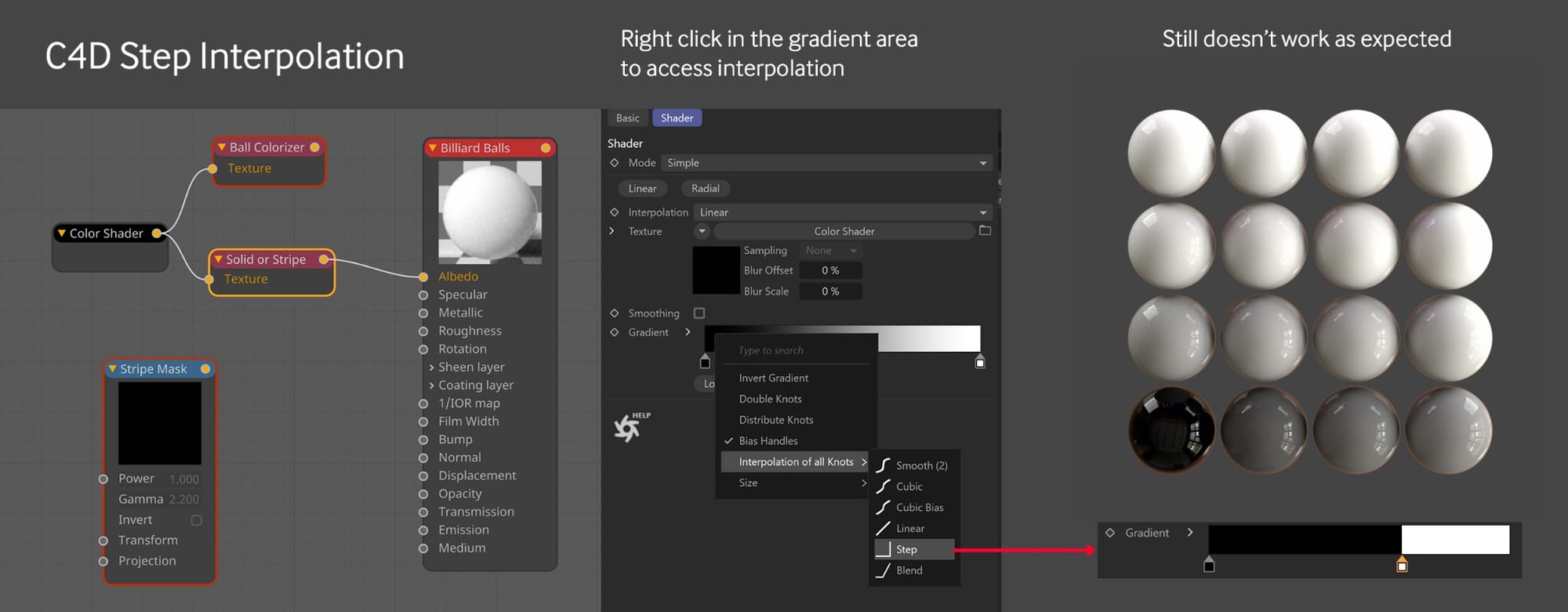Screen dimensions: 1568x612
Task: Click Solid or Stripe Texture input port
Action: click(x=209, y=280)
